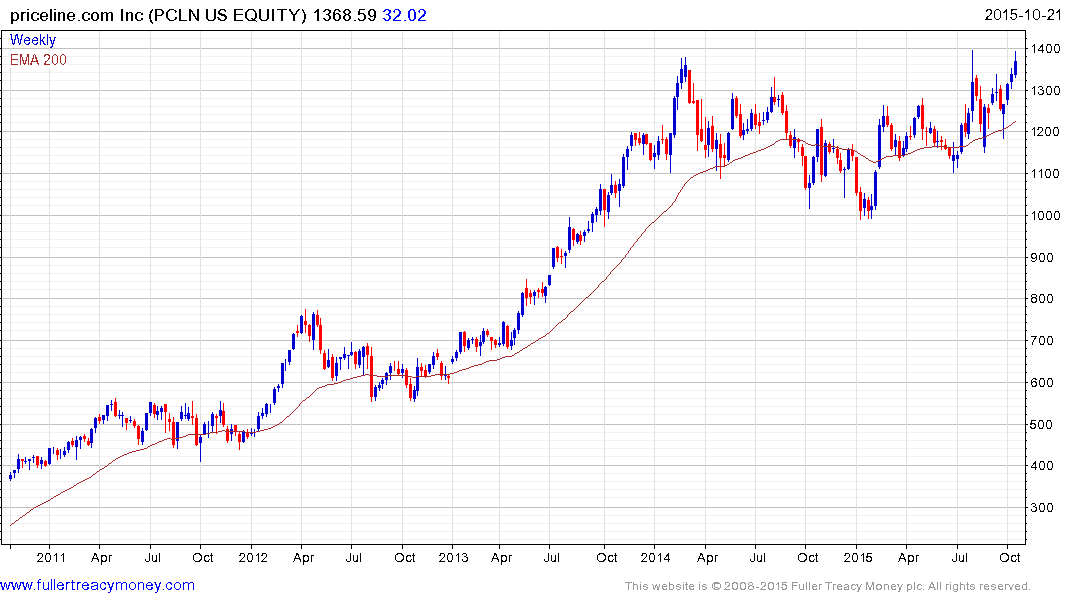Viewport: 1075px width, 600px height.
Task: Click the 1100 price axis label
Action: [1046, 173]
